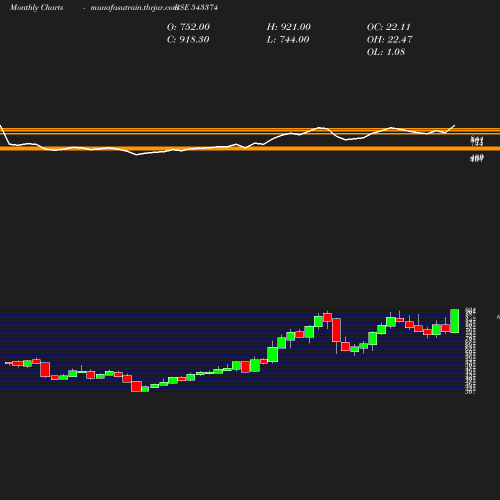Click the "Monthly Charts" title text
500x500 pixels.
(36, 8)
